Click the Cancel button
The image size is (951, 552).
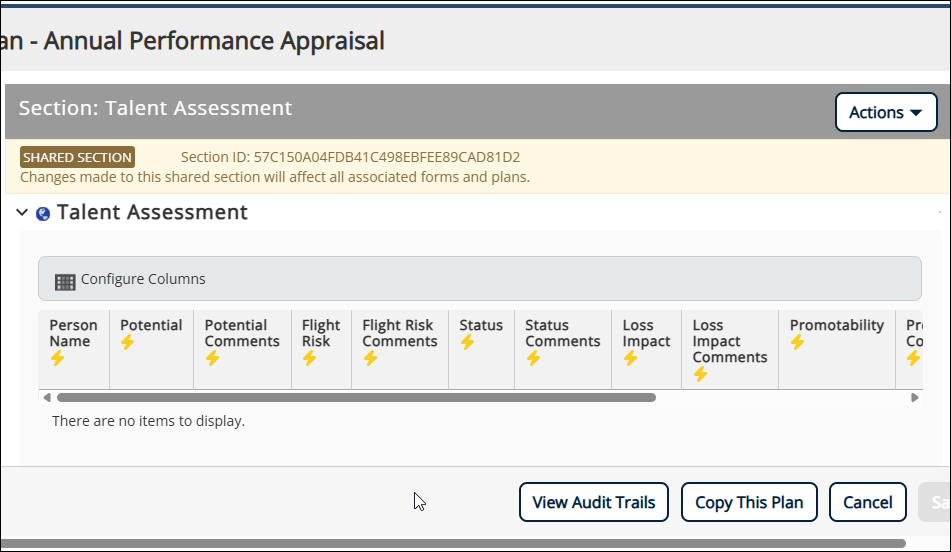click(868, 502)
